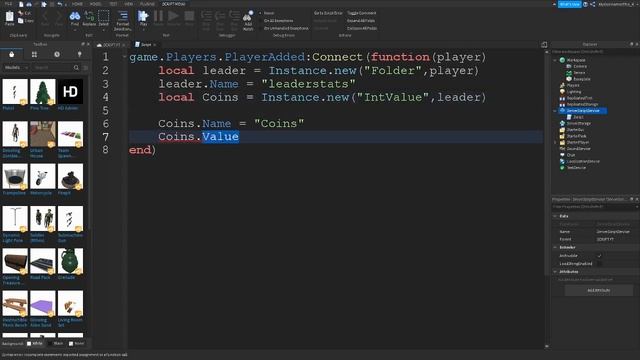Collapse the Attributes properties section
640x360 pixels.
point(555,271)
